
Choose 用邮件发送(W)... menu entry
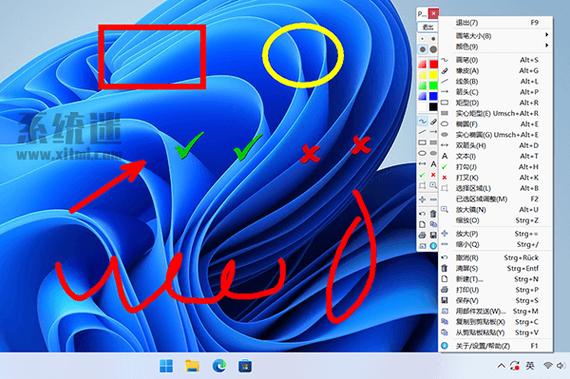click(496, 311)
